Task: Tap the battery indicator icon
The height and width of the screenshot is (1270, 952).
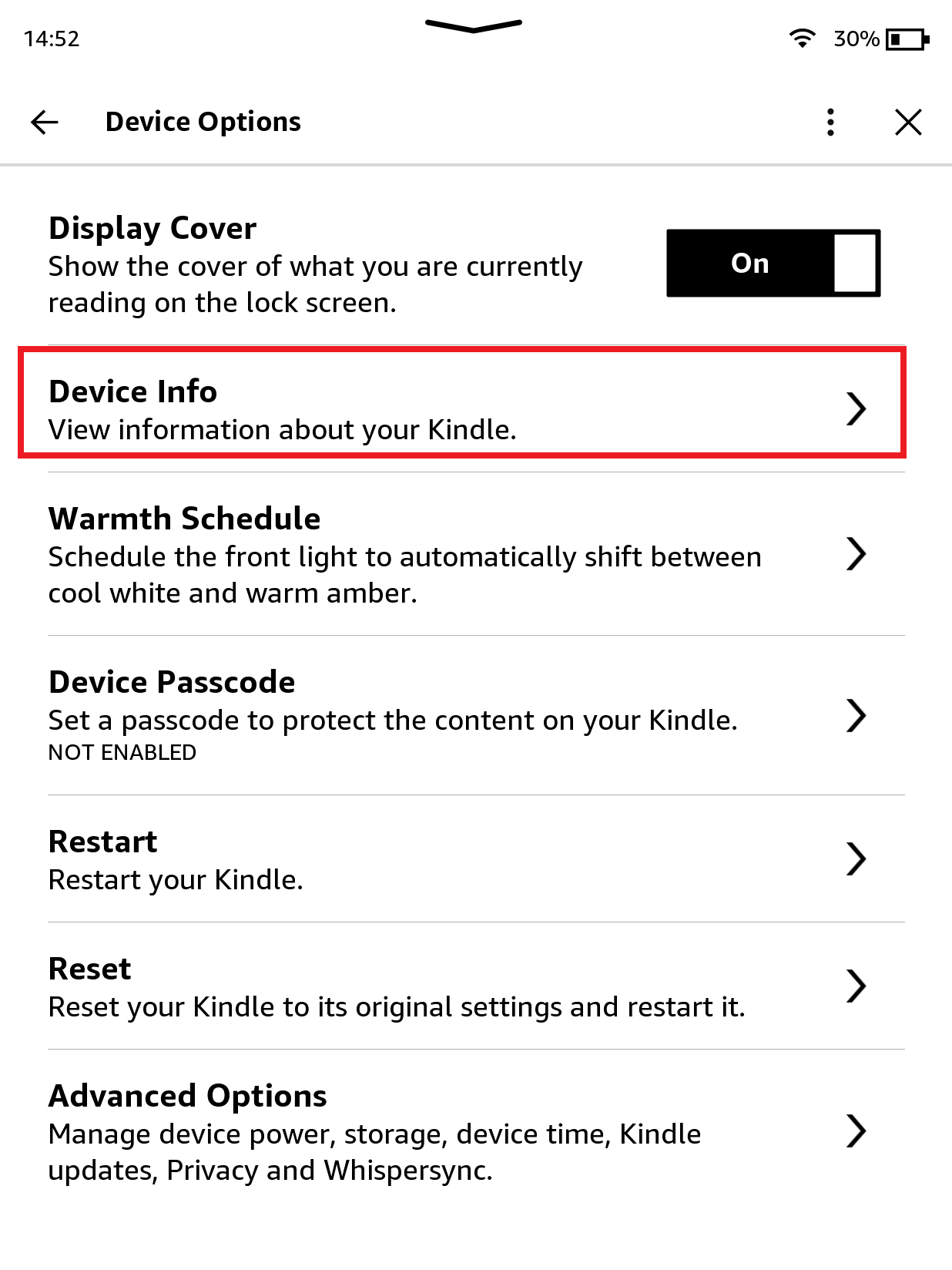Action: point(906,39)
